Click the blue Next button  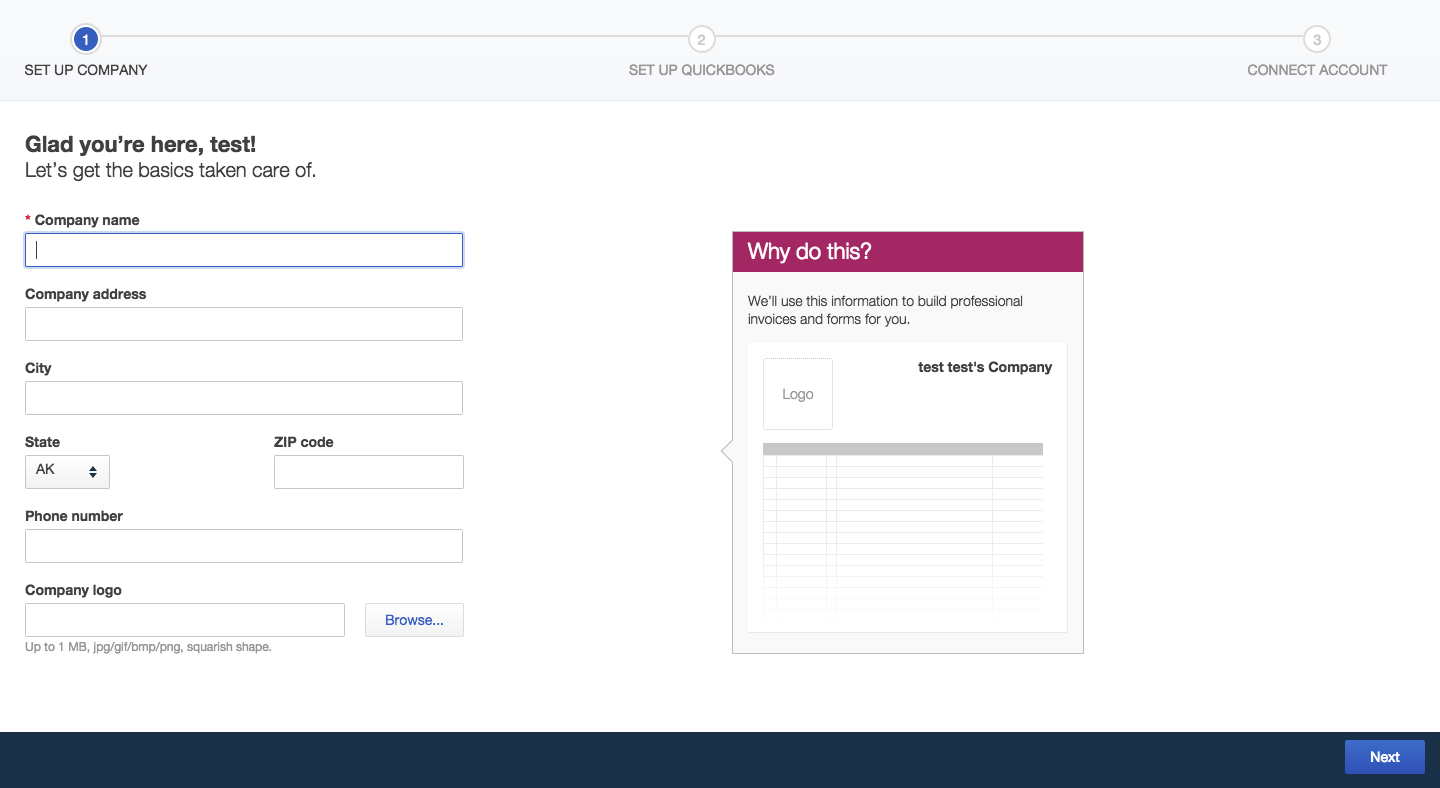pyautogui.click(x=1384, y=757)
